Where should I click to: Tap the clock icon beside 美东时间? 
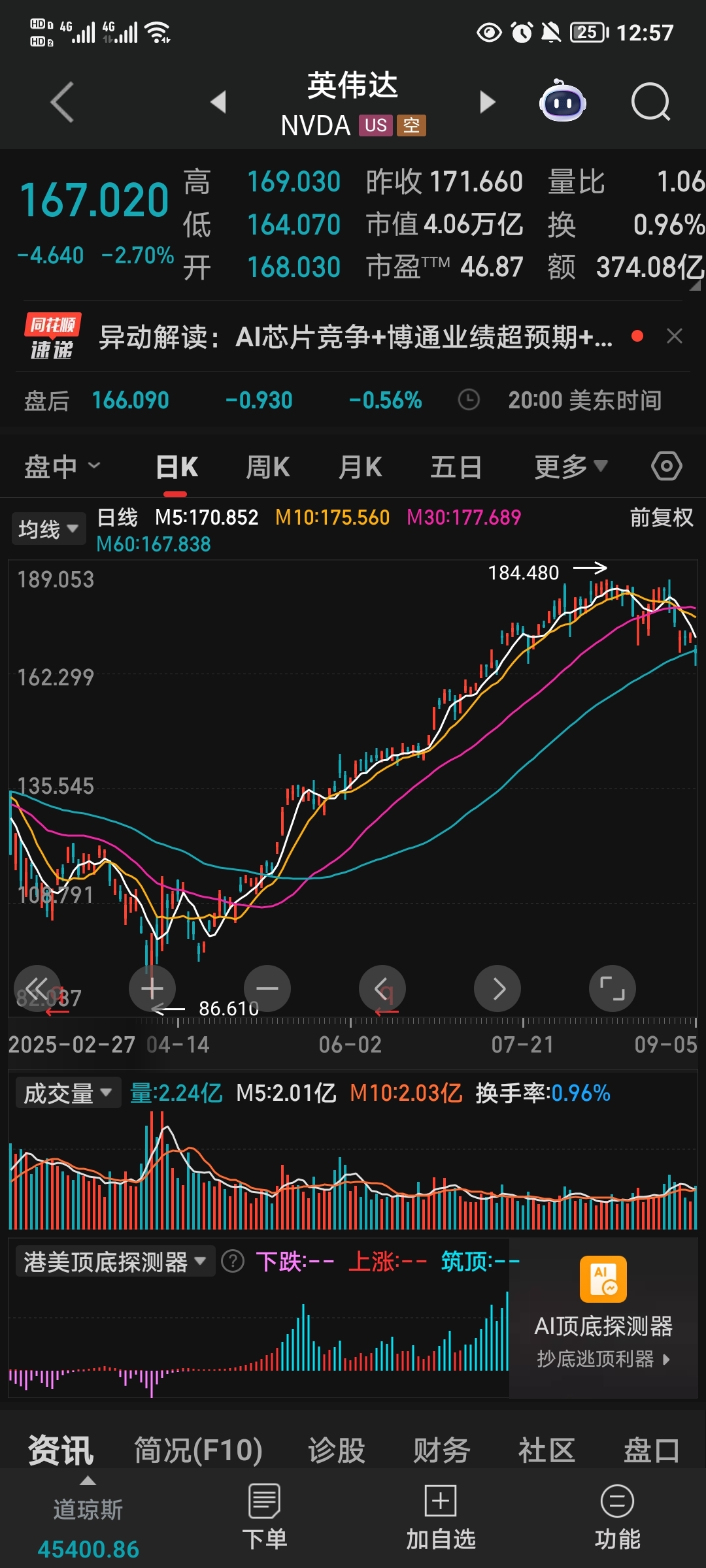point(469,400)
